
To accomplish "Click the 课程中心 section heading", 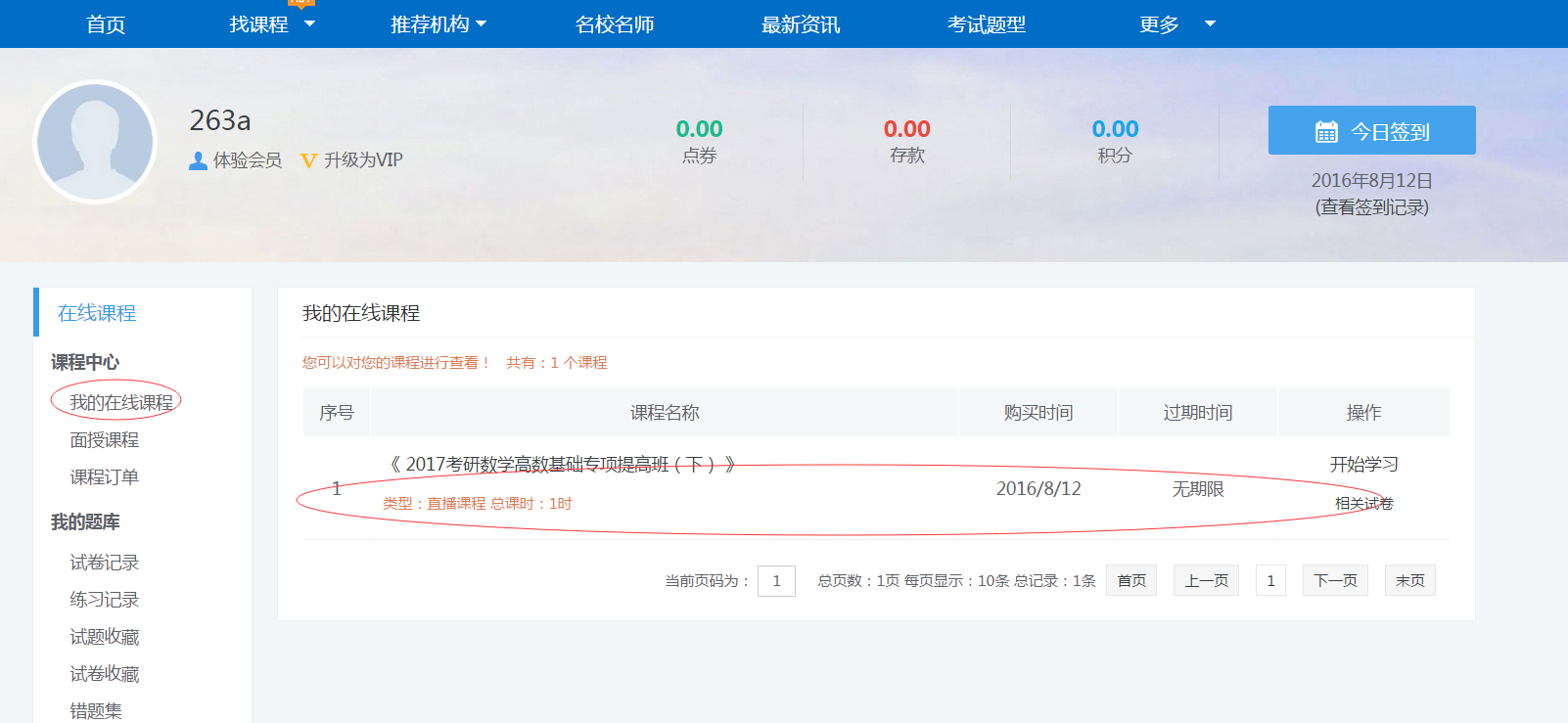I will click(85, 362).
